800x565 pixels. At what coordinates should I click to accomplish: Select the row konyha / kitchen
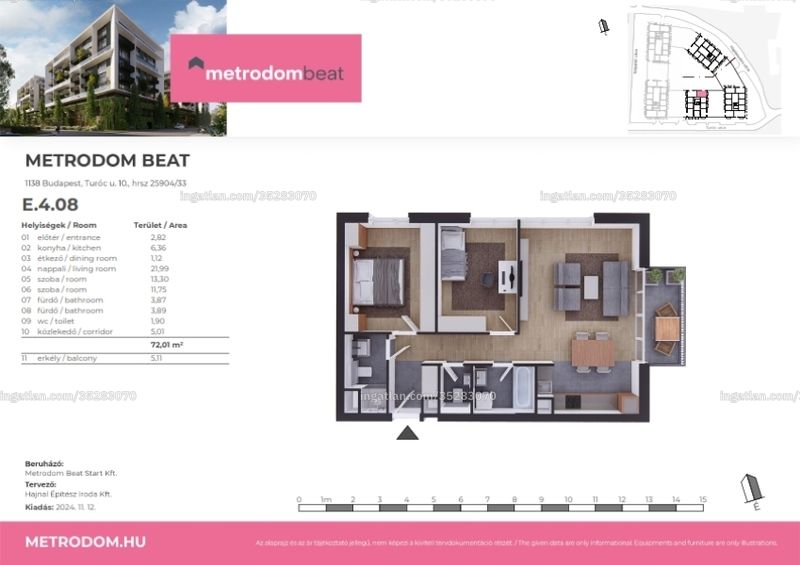pos(125,248)
